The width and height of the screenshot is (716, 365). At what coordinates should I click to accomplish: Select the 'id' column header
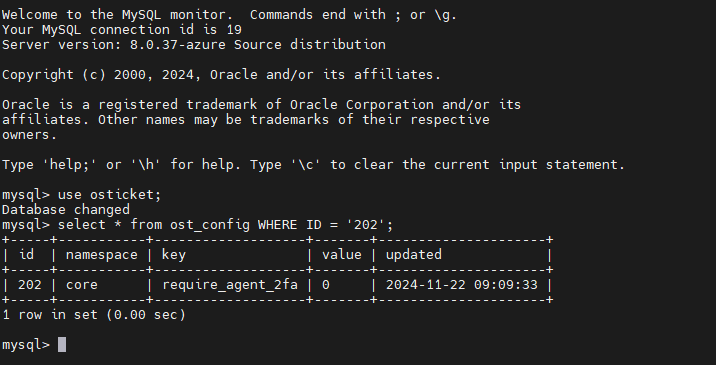click(26, 254)
